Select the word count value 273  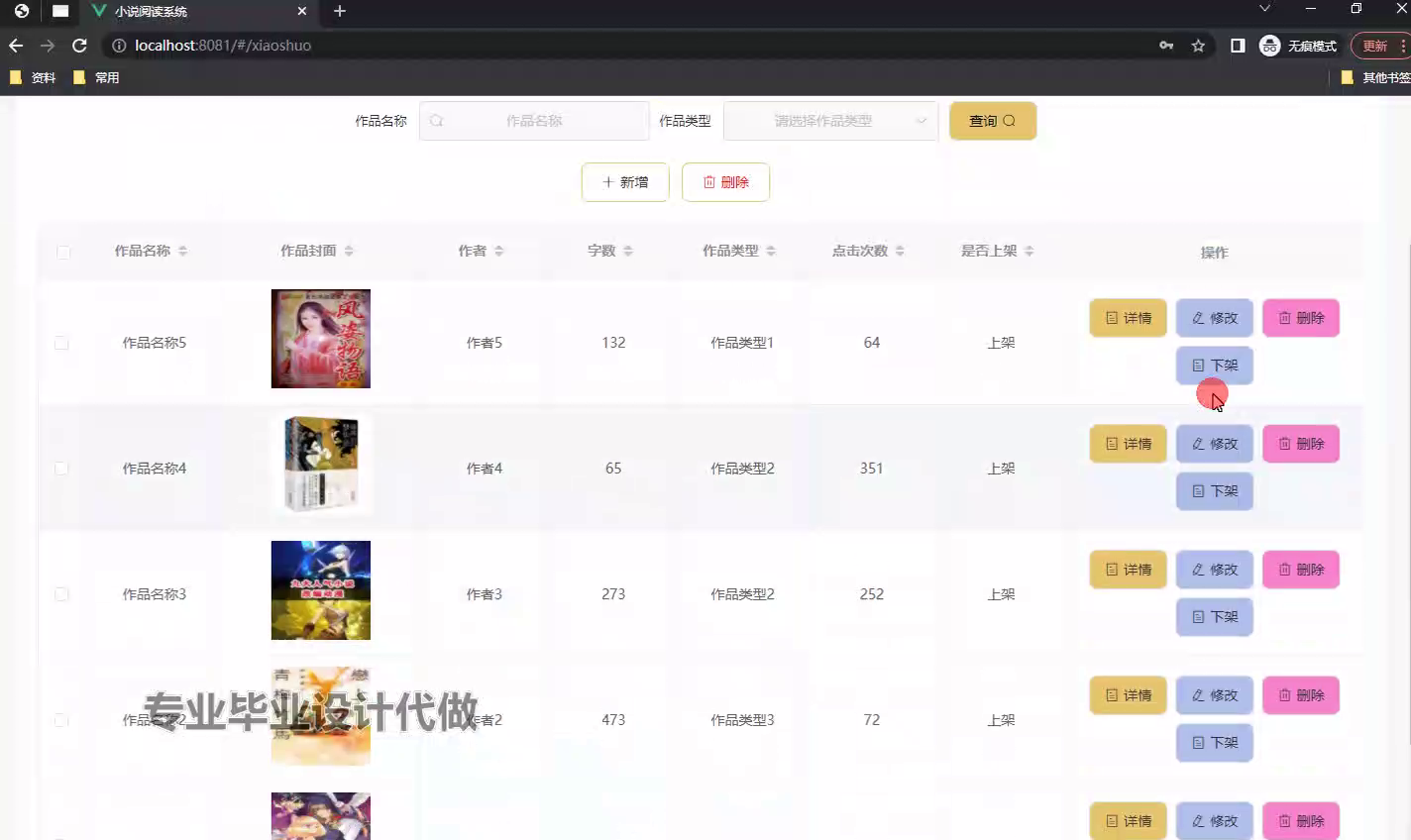click(613, 594)
